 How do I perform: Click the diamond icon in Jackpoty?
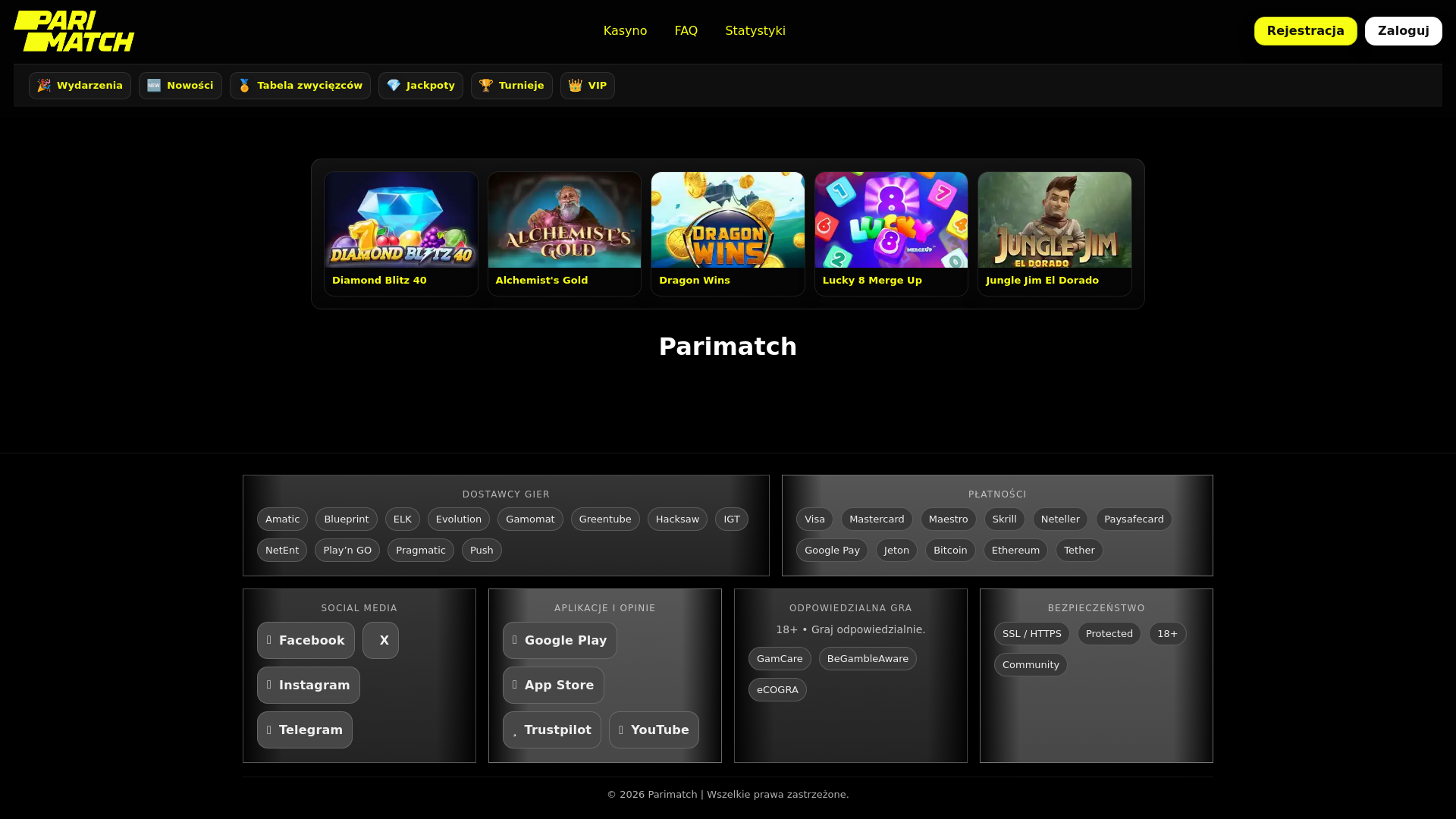[x=394, y=86]
